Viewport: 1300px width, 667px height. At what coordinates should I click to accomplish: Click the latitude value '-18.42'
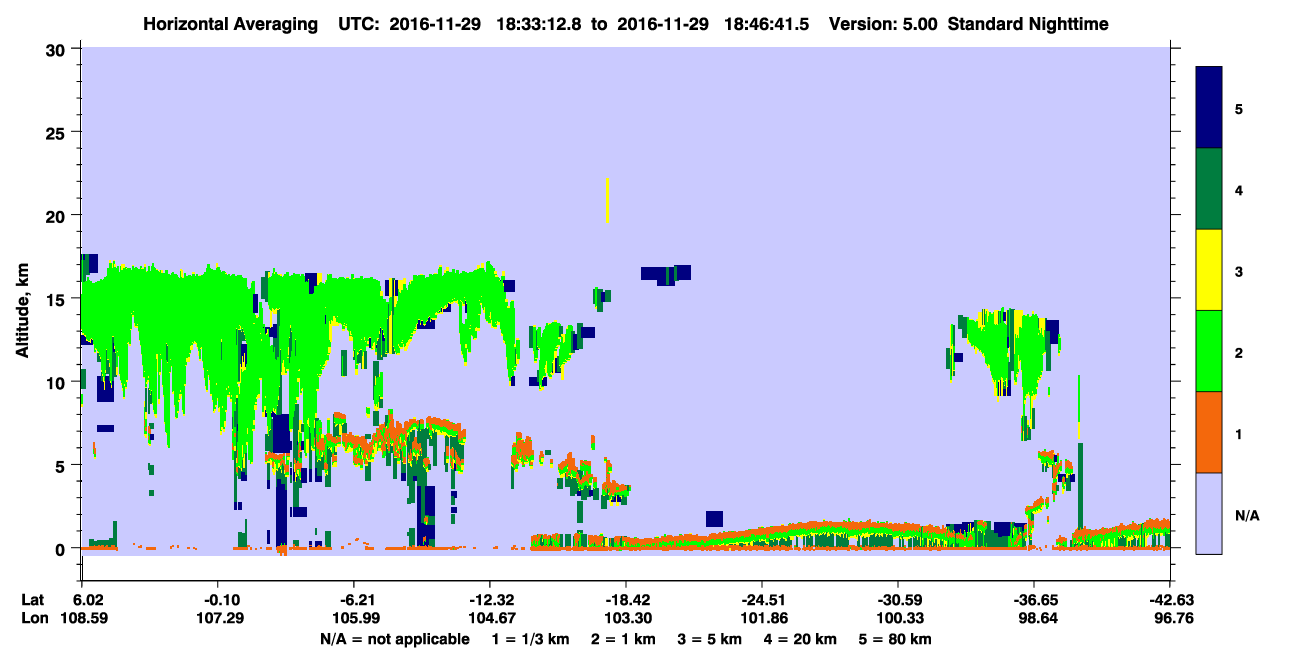tap(625, 599)
